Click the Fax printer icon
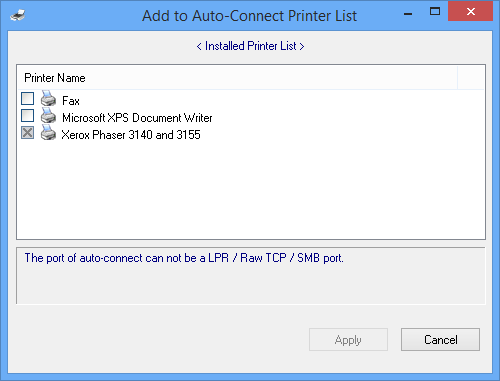The width and height of the screenshot is (500, 381). pos(48,98)
